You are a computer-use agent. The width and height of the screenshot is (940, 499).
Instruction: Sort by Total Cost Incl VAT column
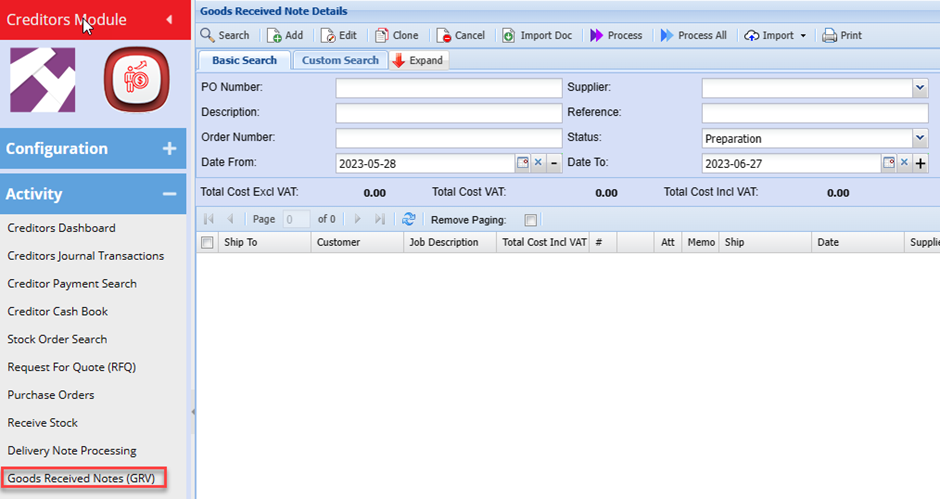543,242
